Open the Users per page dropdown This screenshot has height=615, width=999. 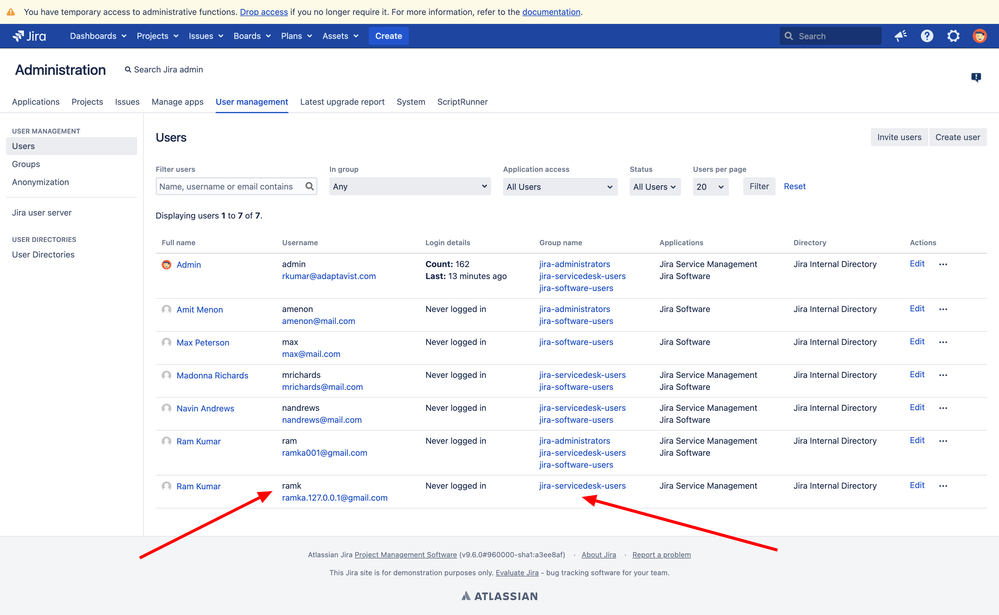click(710, 187)
